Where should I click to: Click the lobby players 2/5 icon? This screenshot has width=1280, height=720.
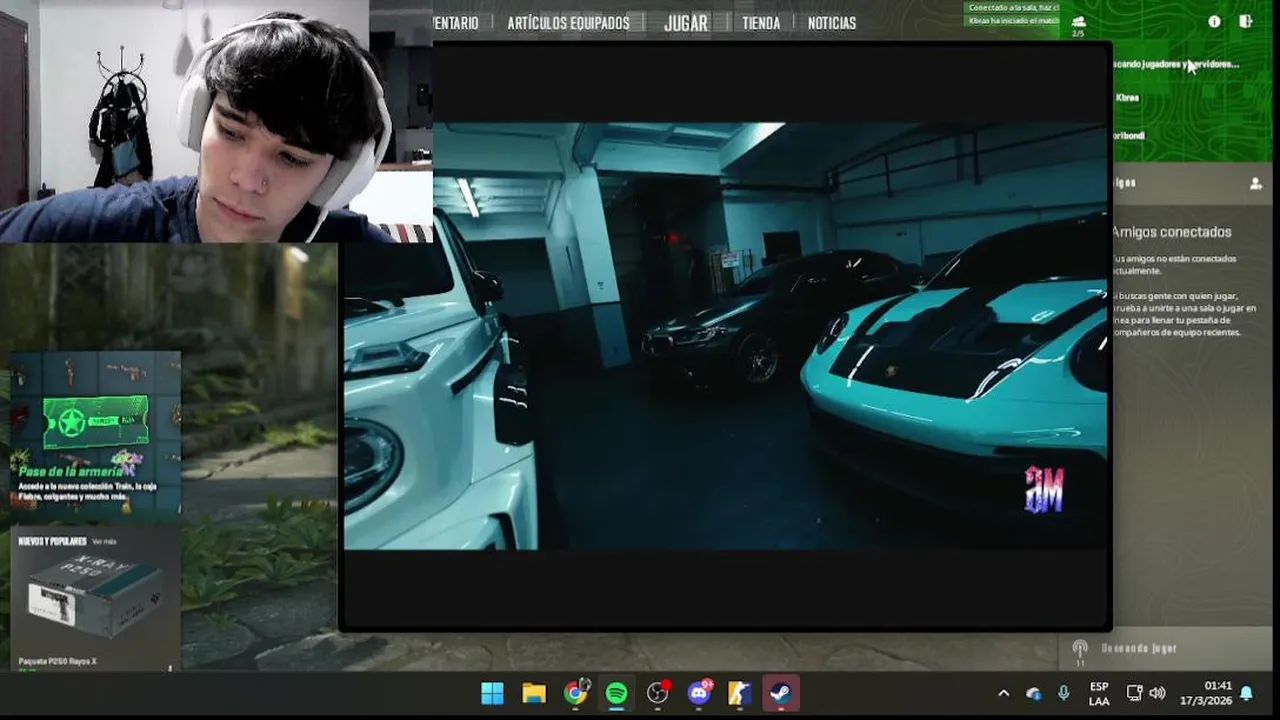[x=1078, y=25]
